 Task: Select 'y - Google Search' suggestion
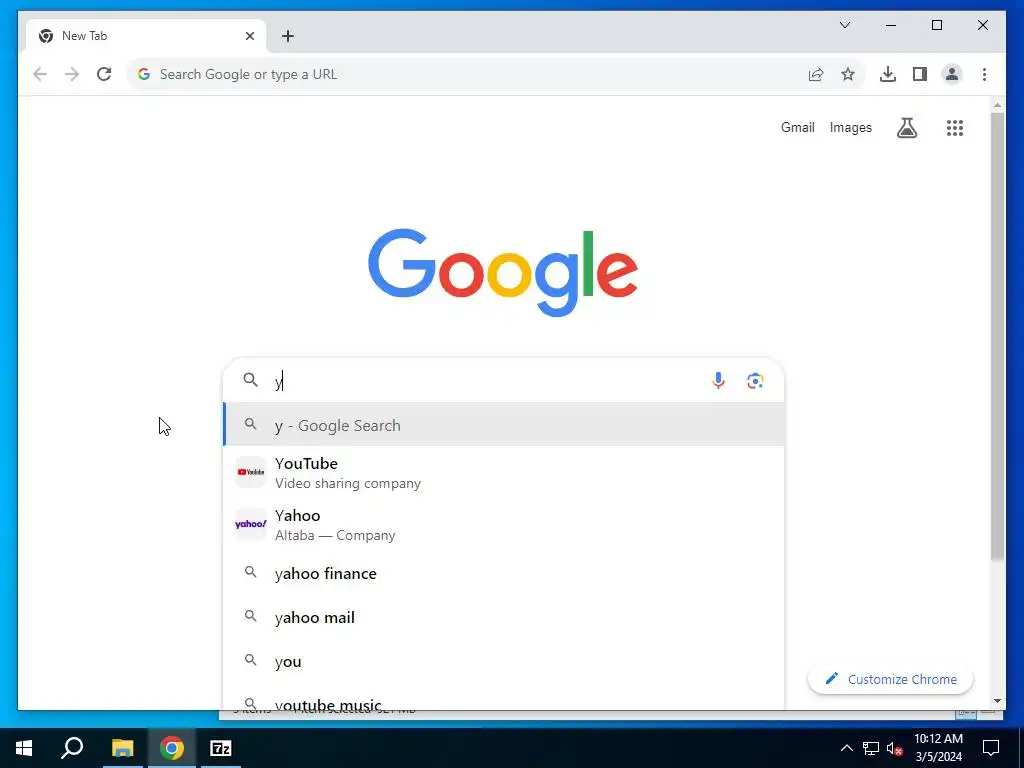(x=504, y=424)
